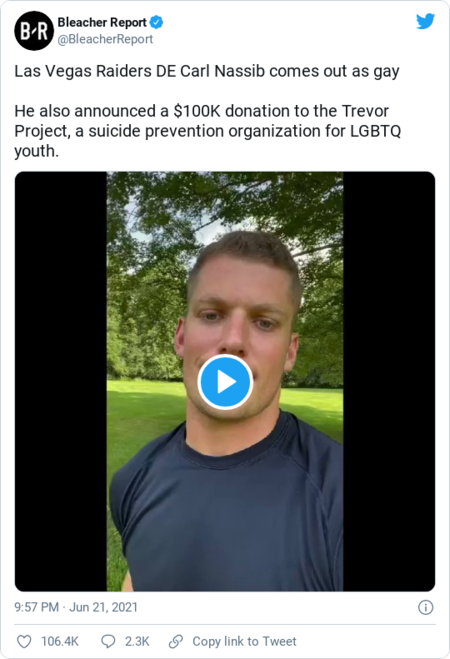
Task: Like the tweet with the heart icon
Action: (x=24, y=641)
